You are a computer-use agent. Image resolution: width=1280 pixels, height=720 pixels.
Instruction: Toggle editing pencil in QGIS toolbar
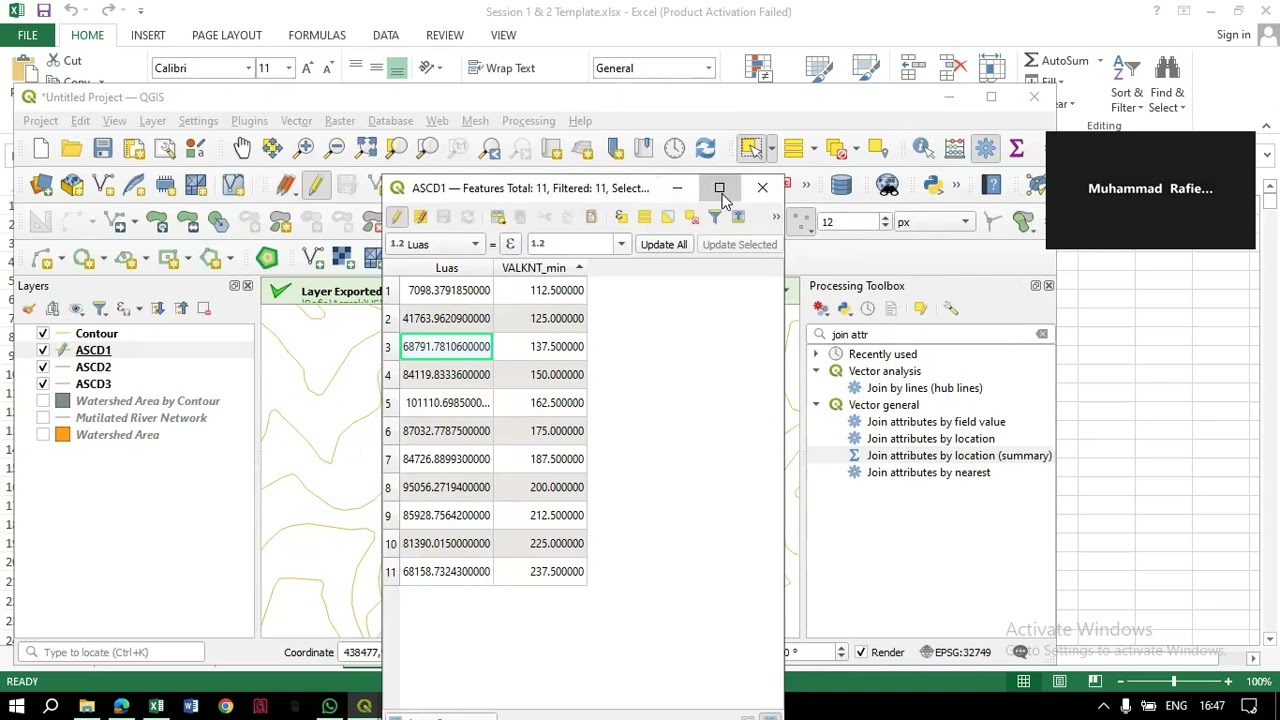tap(316, 185)
